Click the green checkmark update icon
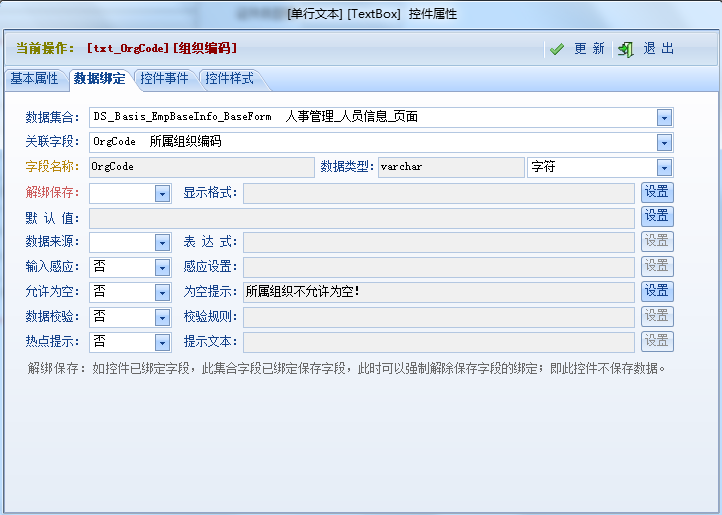This screenshot has height=515, width=722. click(x=557, y=49)
